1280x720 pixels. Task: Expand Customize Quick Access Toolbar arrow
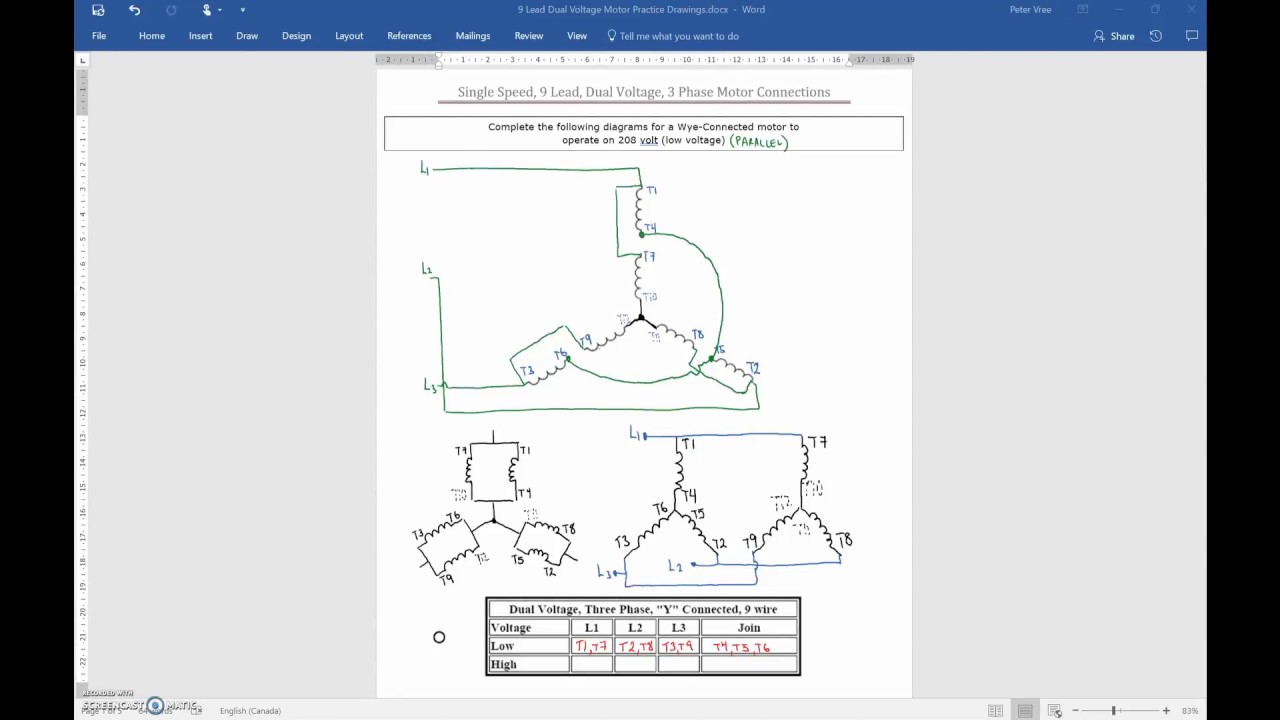coord(242,10)
